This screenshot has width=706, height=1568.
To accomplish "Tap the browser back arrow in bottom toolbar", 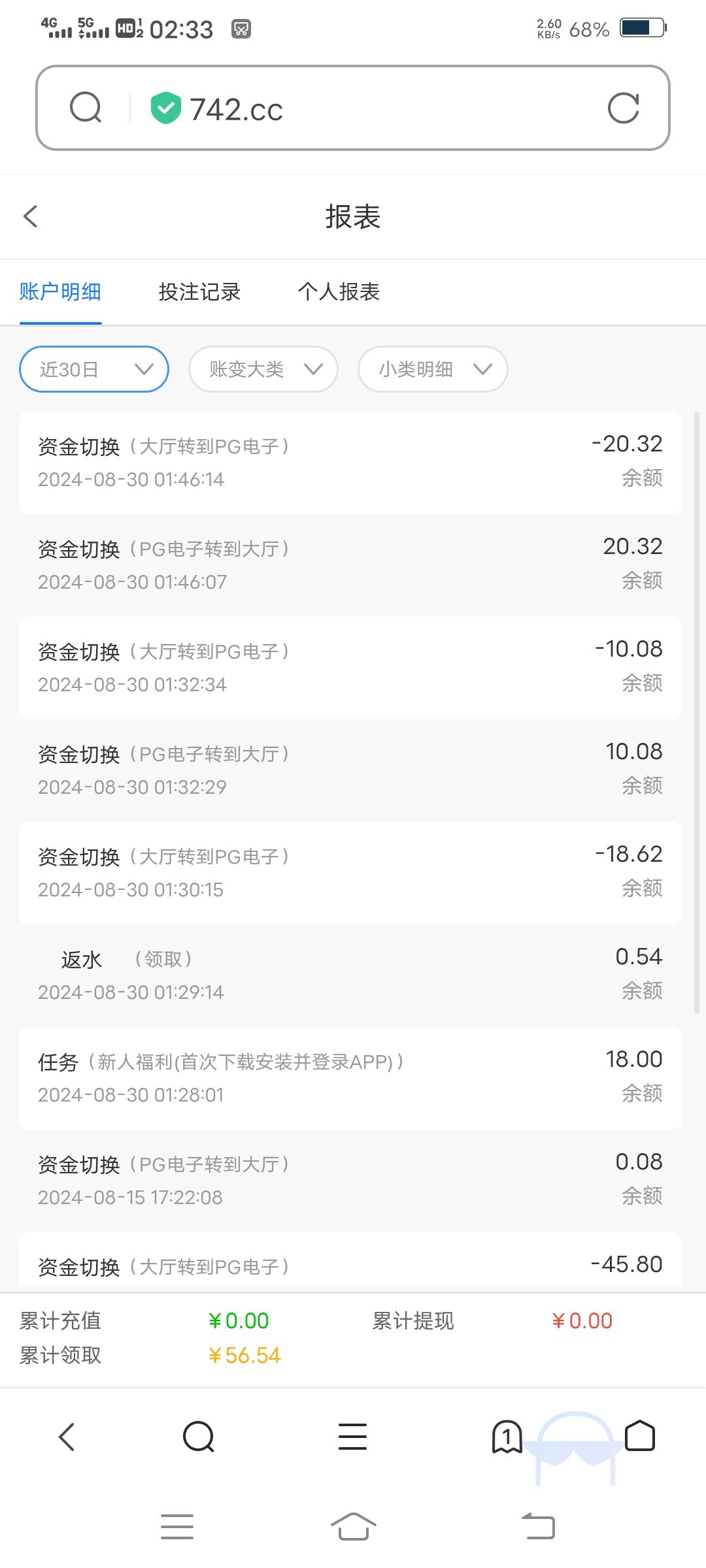I will click(67, 1437).
